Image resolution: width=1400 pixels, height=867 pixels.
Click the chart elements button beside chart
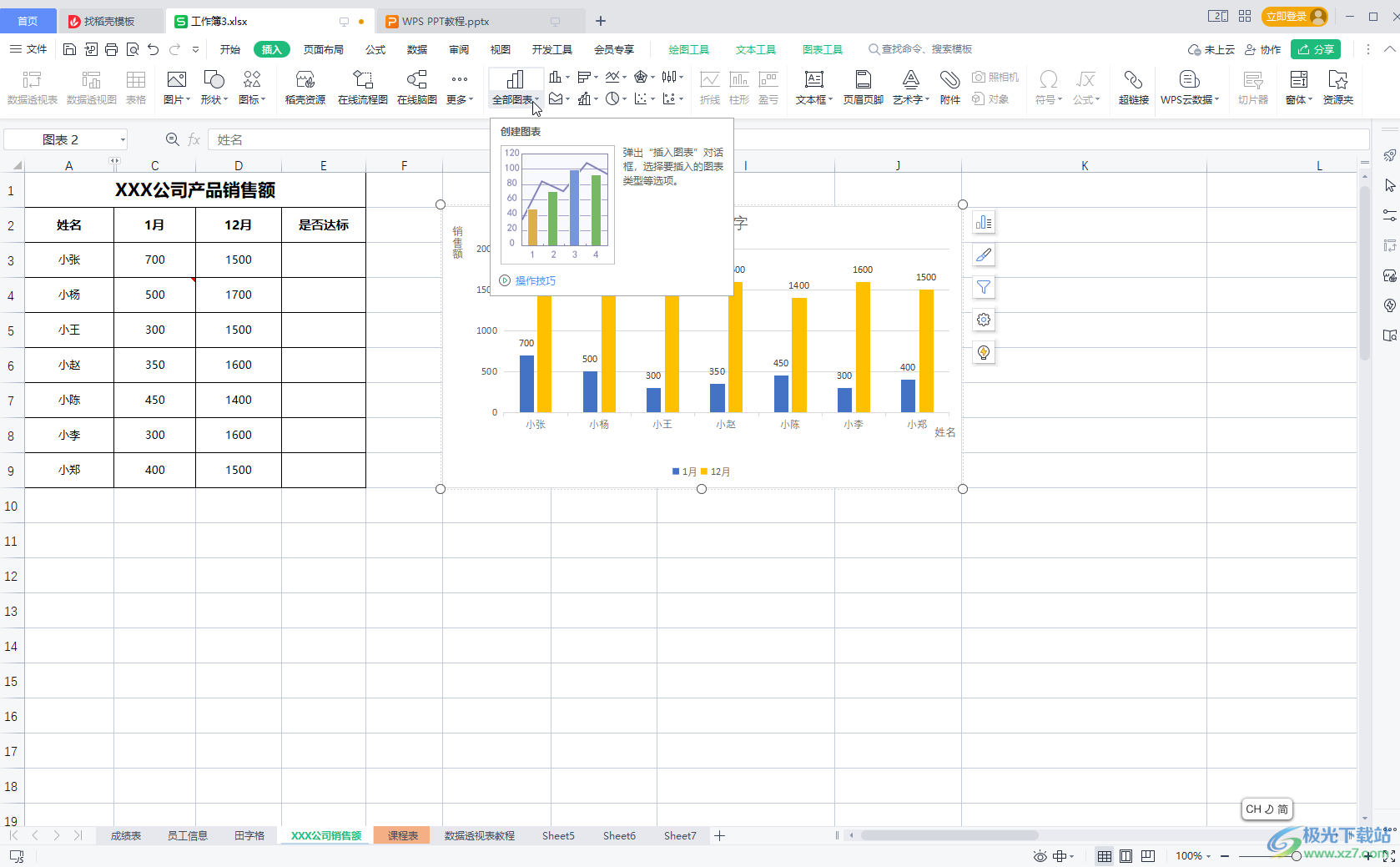984,223
